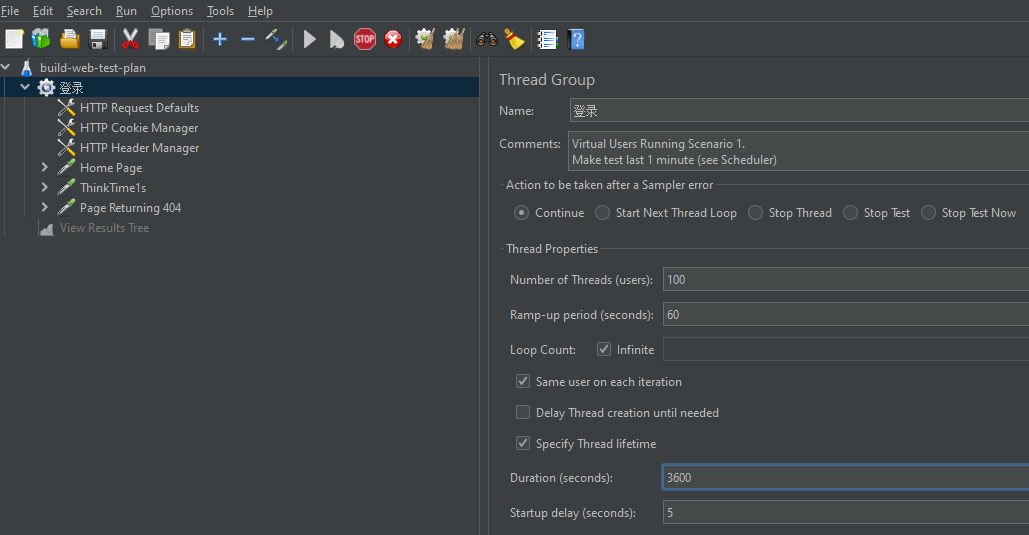Screen dimensions: 1029x535
Task: Expand the ThinkTime1s tree node
Action: [x=45, y=187]
